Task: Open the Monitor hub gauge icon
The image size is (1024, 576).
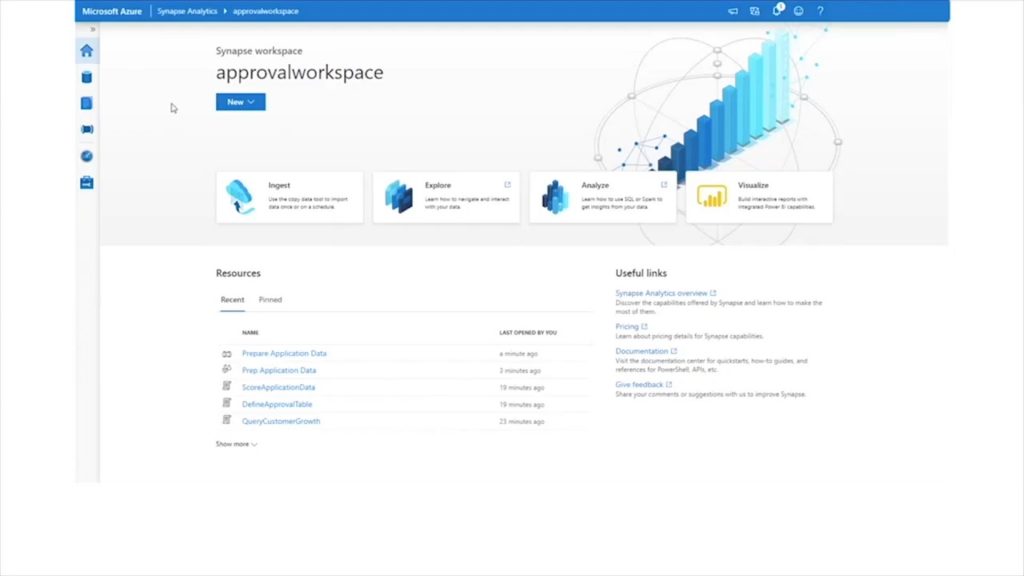Action: pyautogui.click(x=87, y=156)
